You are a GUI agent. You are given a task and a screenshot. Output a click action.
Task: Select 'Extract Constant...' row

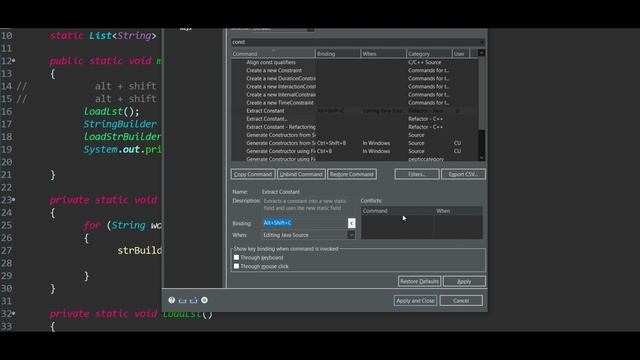(354, 119)
